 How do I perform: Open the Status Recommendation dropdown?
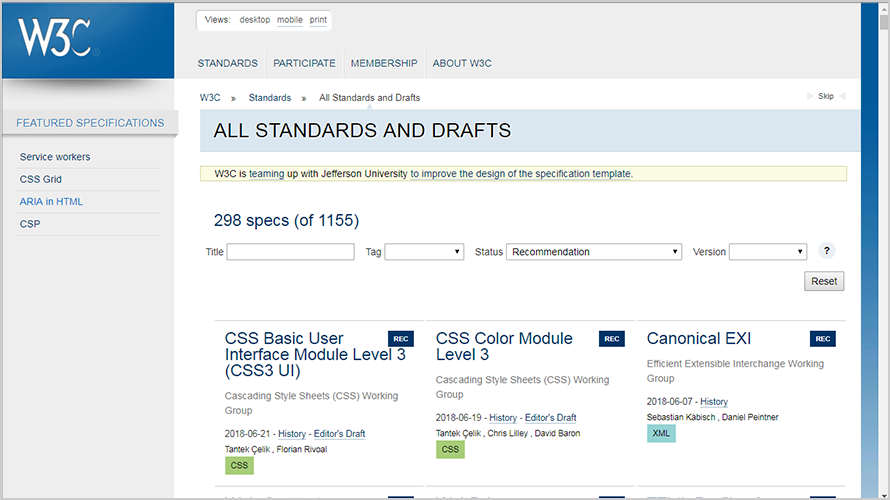click(x=594, y=251)
